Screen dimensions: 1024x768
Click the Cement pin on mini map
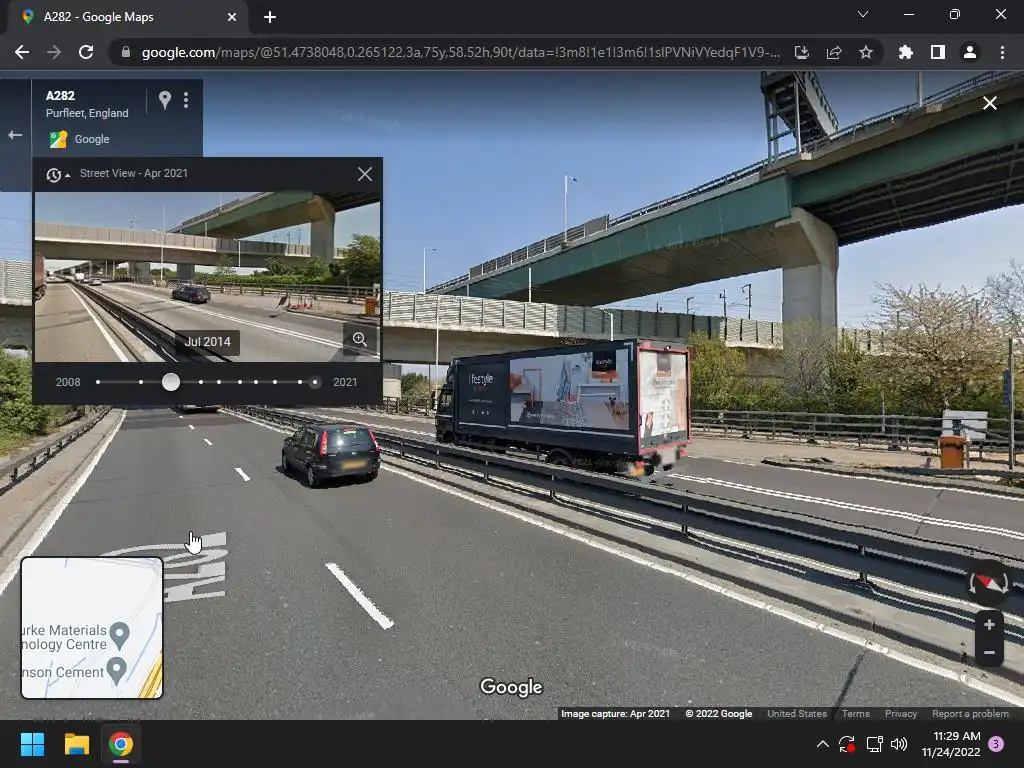click(116, 671)
